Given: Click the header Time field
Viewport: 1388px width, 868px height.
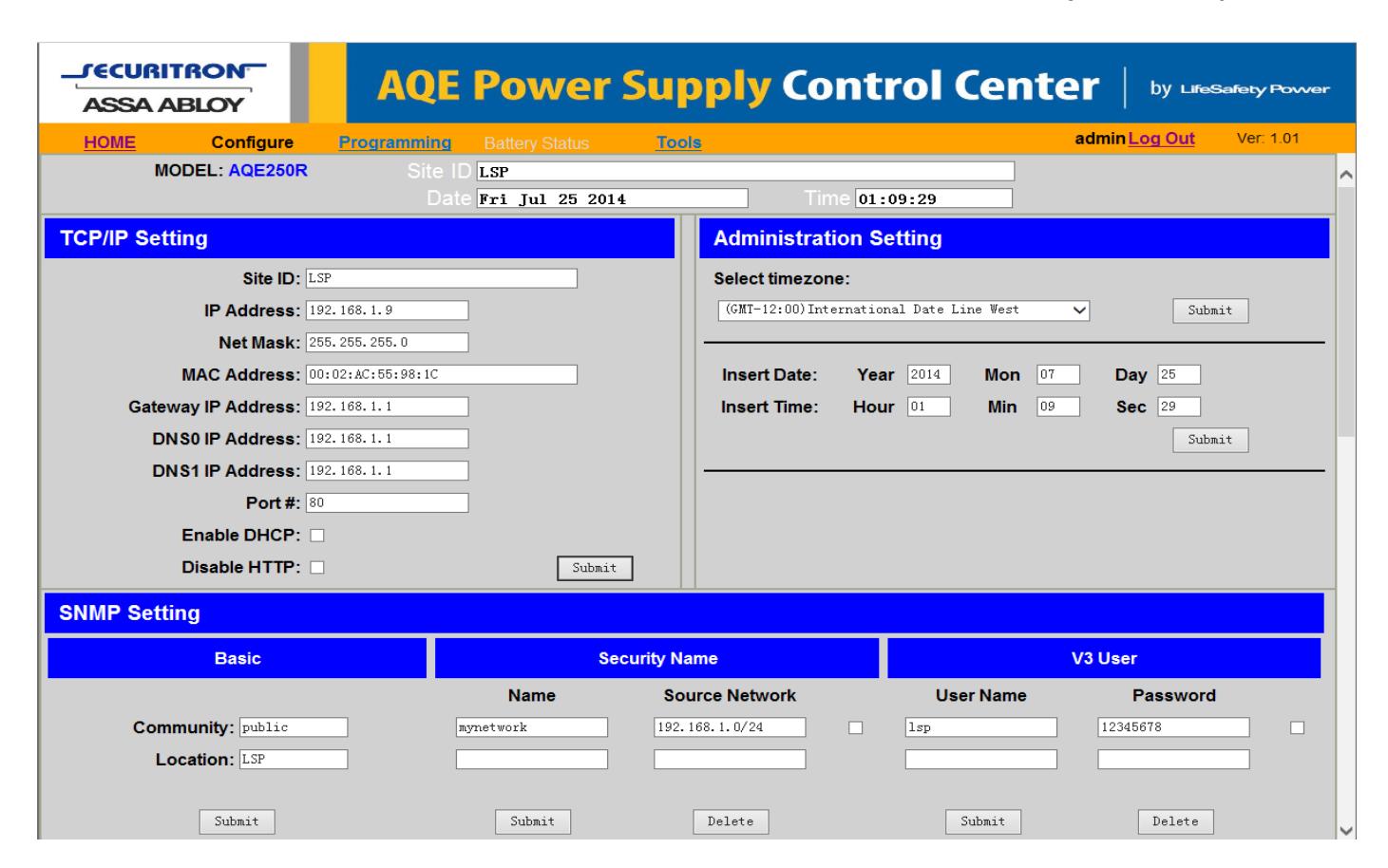Looking at the screenshot, I should (934, 198).
